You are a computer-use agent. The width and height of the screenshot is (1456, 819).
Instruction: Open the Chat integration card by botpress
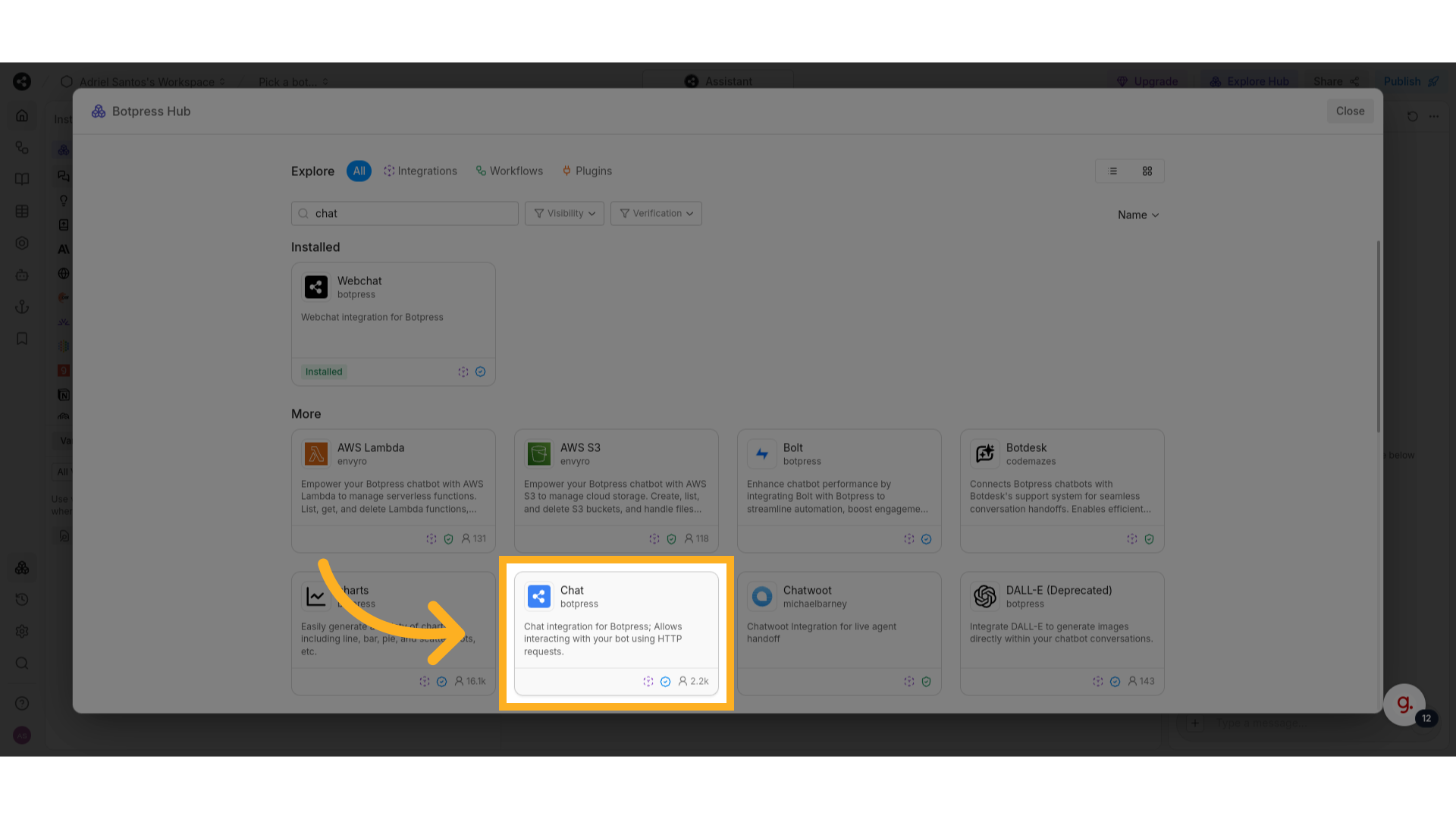616,633
